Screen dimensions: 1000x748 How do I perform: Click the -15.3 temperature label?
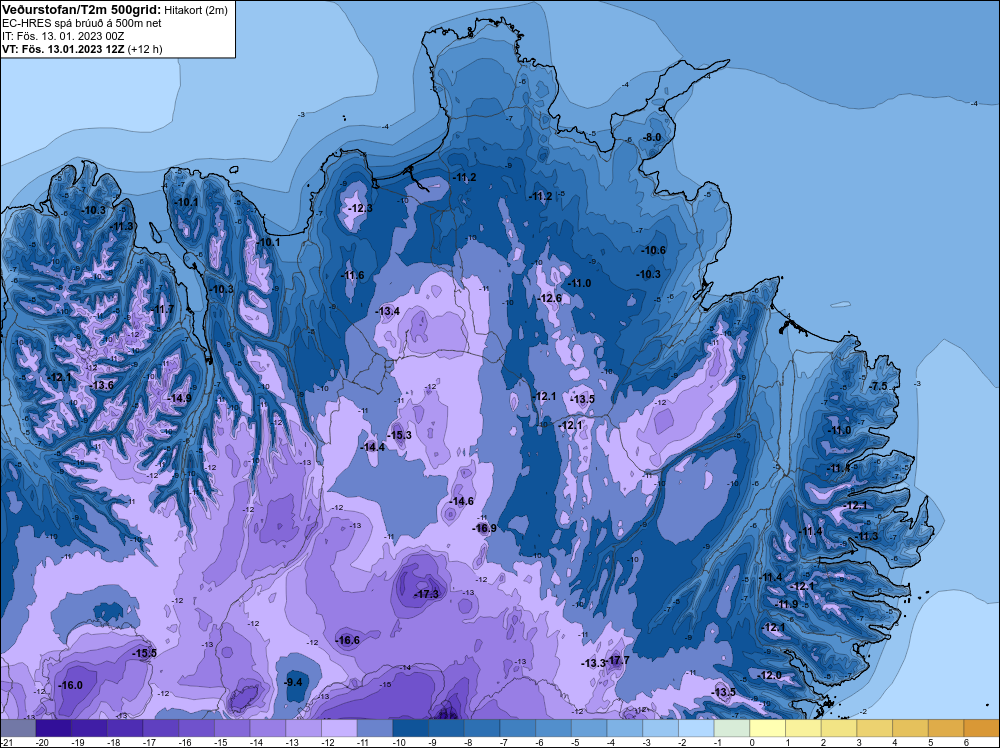point(400,436)
